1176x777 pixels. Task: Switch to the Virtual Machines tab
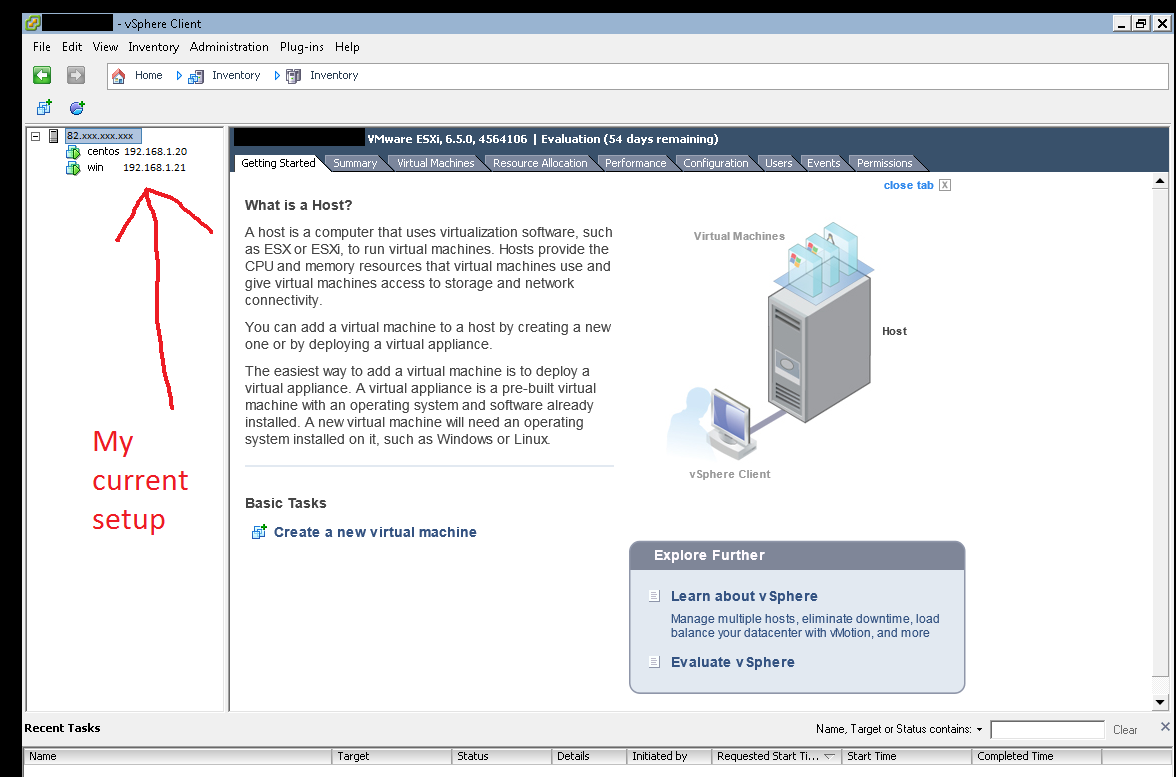(436, 163)
